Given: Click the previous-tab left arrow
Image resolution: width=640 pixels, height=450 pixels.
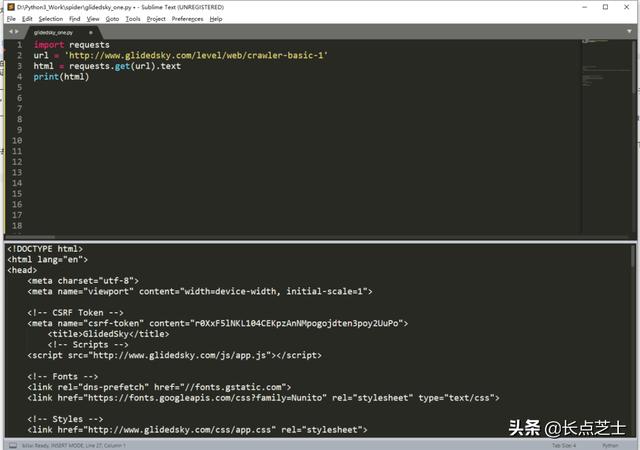Looking at the screenshot, I should 11,32.
